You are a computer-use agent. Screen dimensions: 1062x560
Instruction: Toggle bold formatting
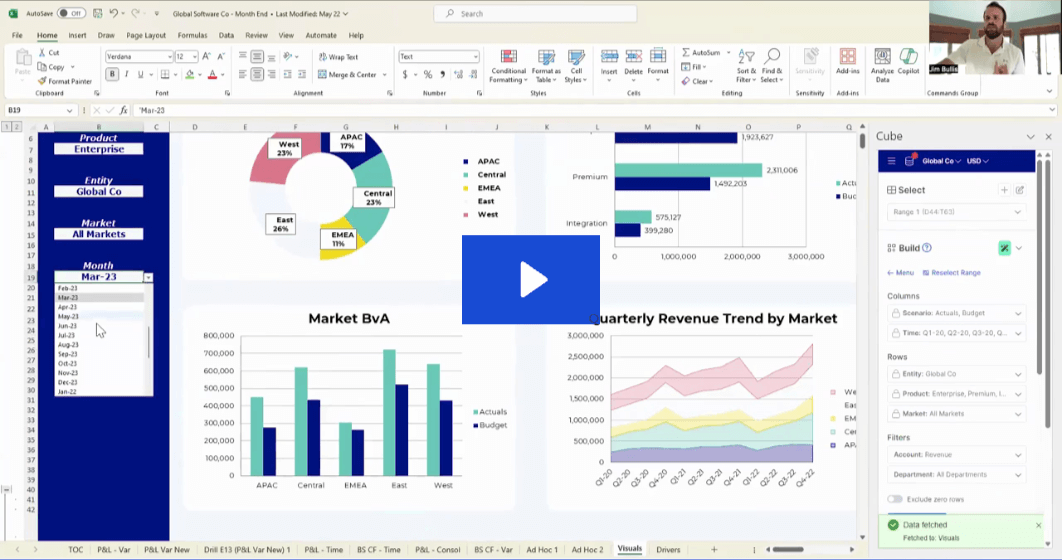(x=112, y=74)
